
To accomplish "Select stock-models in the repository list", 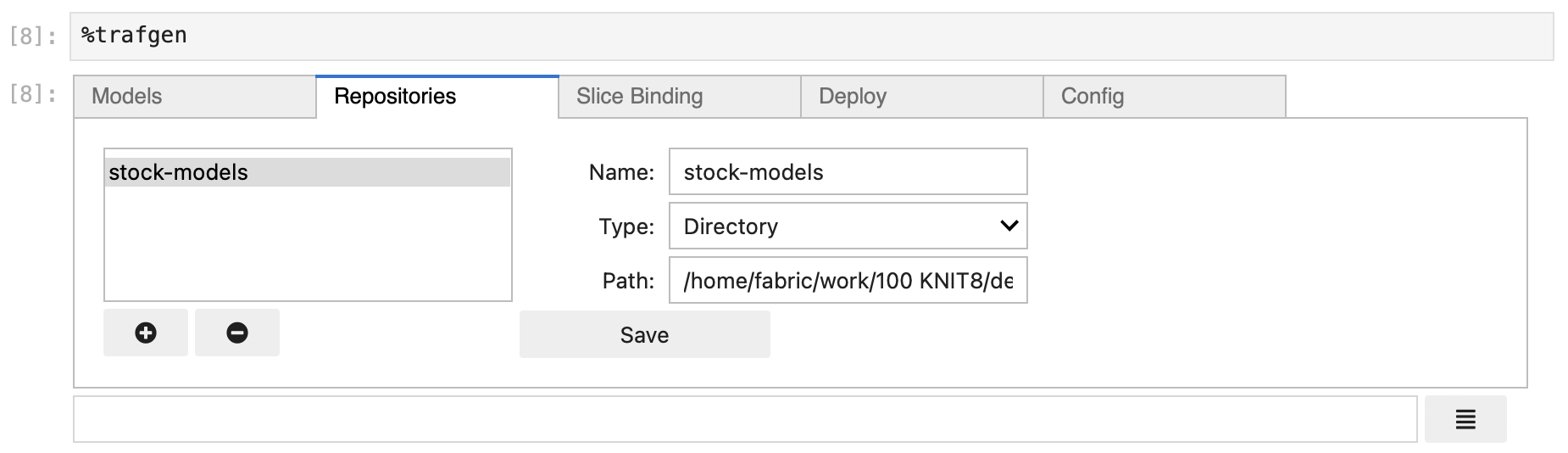I will pos(307,172).
